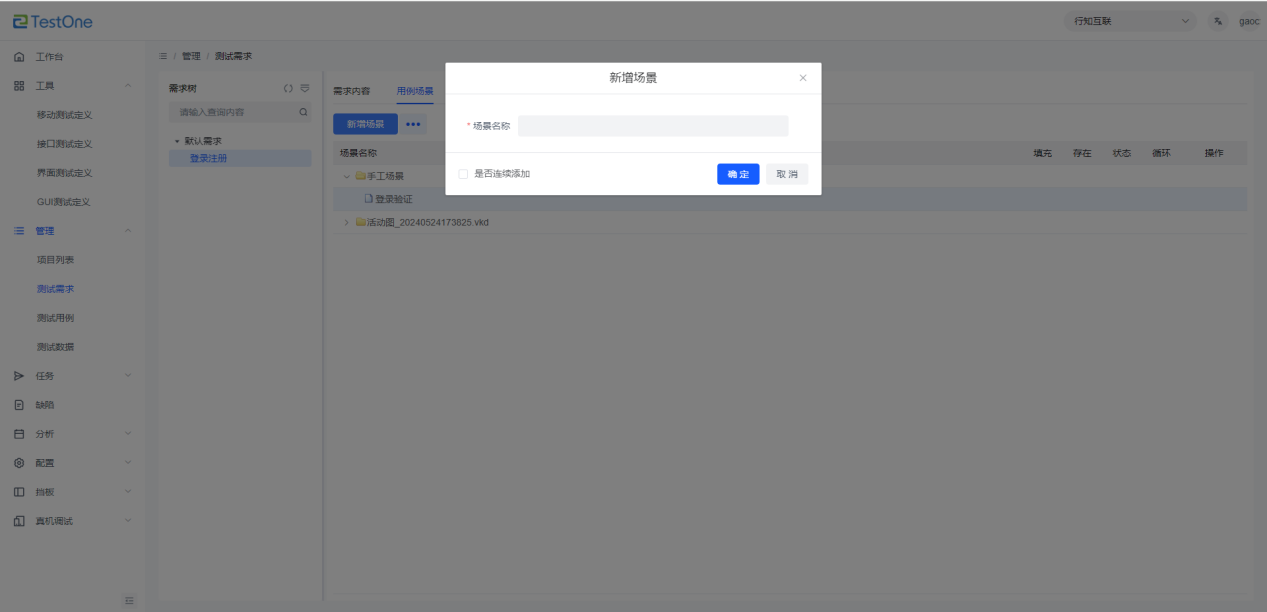Image resolution: width=1267 pixels, height=612 pixels.
Task: Switch to the 需求内容 tab
Action: 352,91
